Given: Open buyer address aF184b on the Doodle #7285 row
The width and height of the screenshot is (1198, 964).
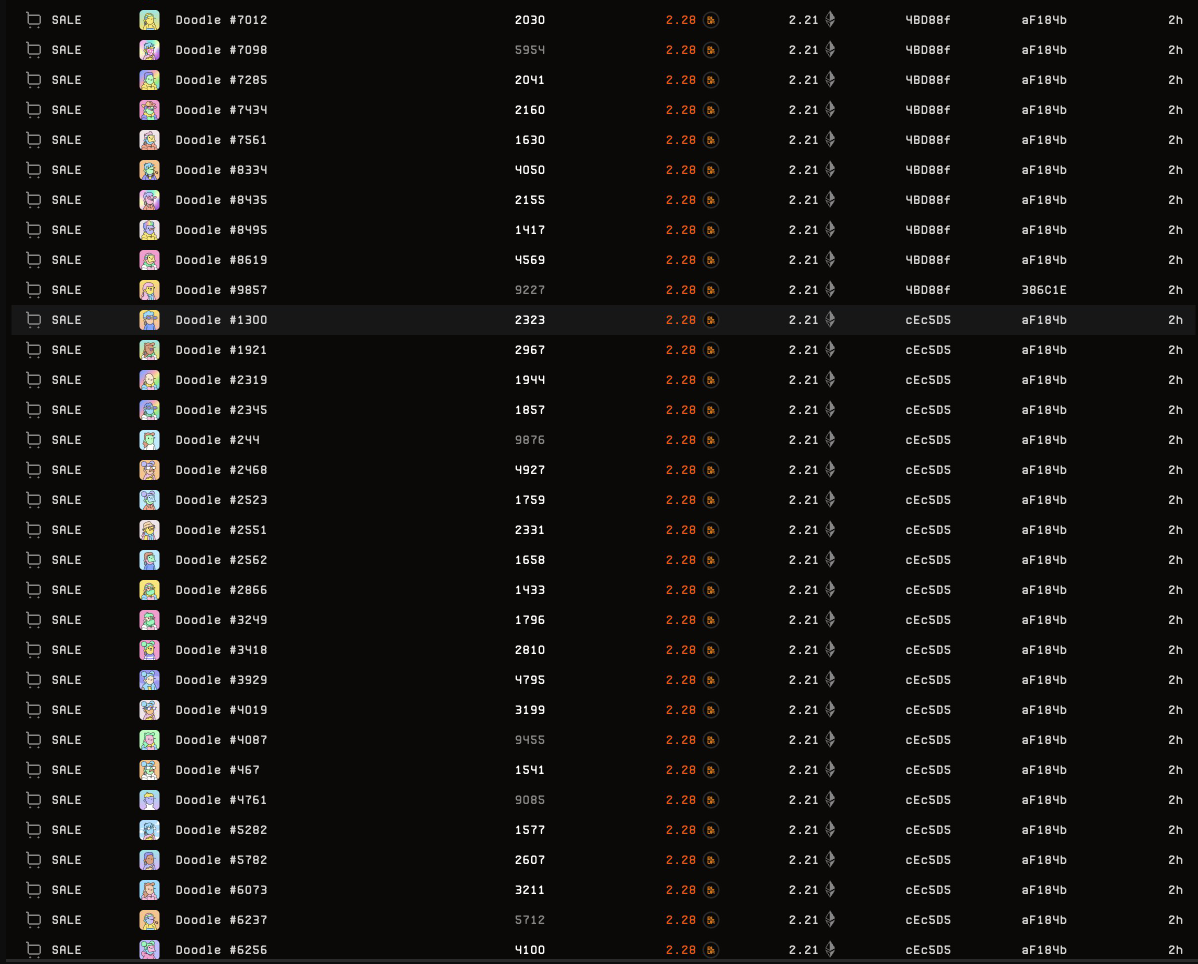Looking at the screenshot, I should [1044, 80].
